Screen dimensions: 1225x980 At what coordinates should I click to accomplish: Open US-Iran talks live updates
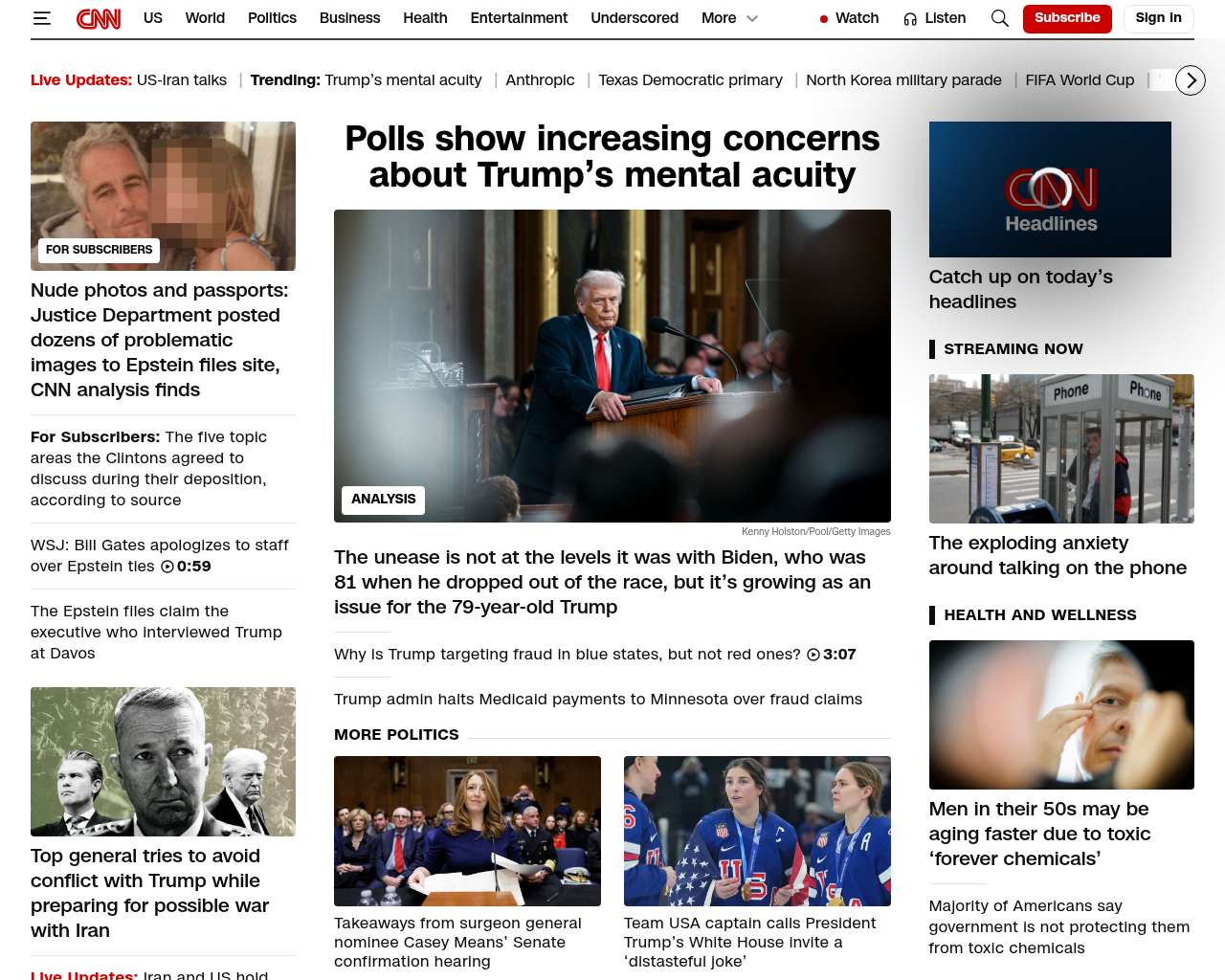tap(182, 80)
